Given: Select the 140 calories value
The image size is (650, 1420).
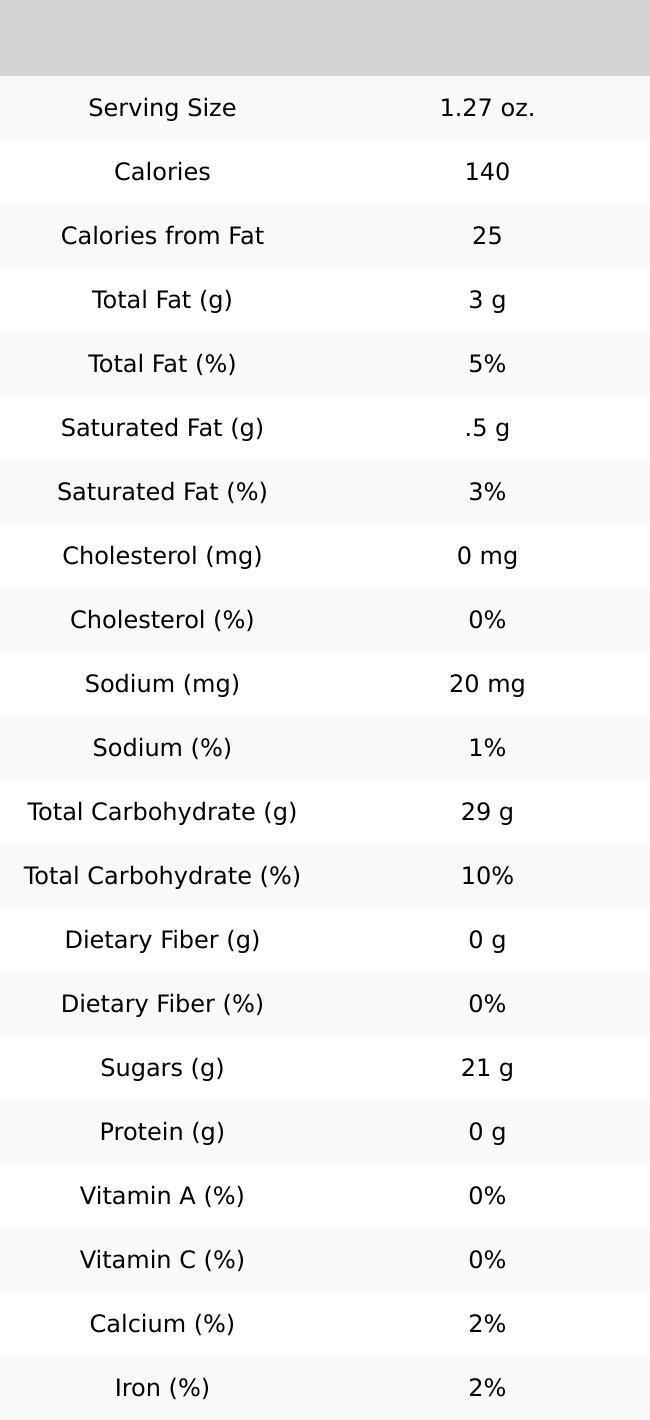Looking at the screenshot, I should (487, 172).
